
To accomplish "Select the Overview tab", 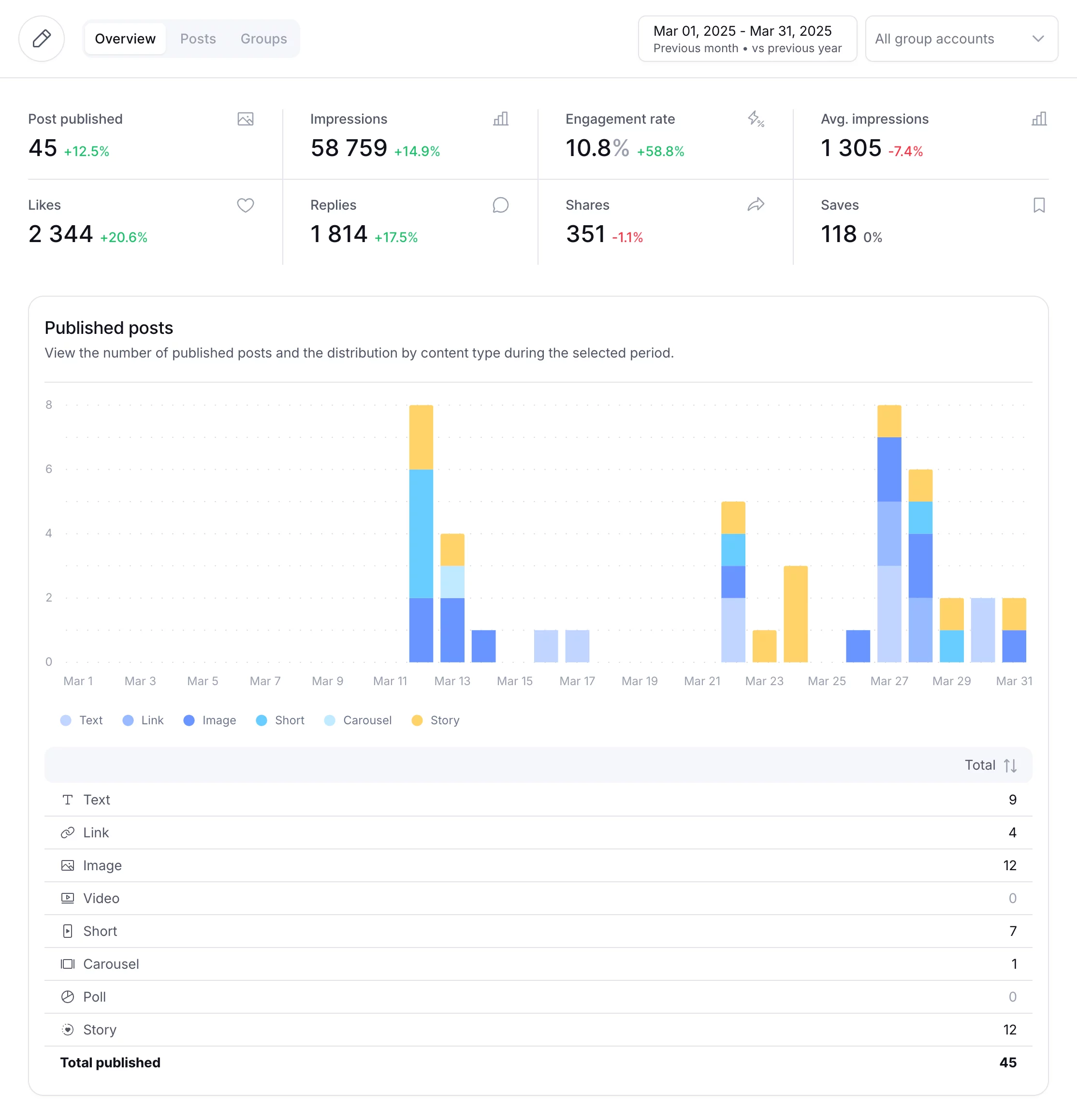I will (x=125, y=38).
